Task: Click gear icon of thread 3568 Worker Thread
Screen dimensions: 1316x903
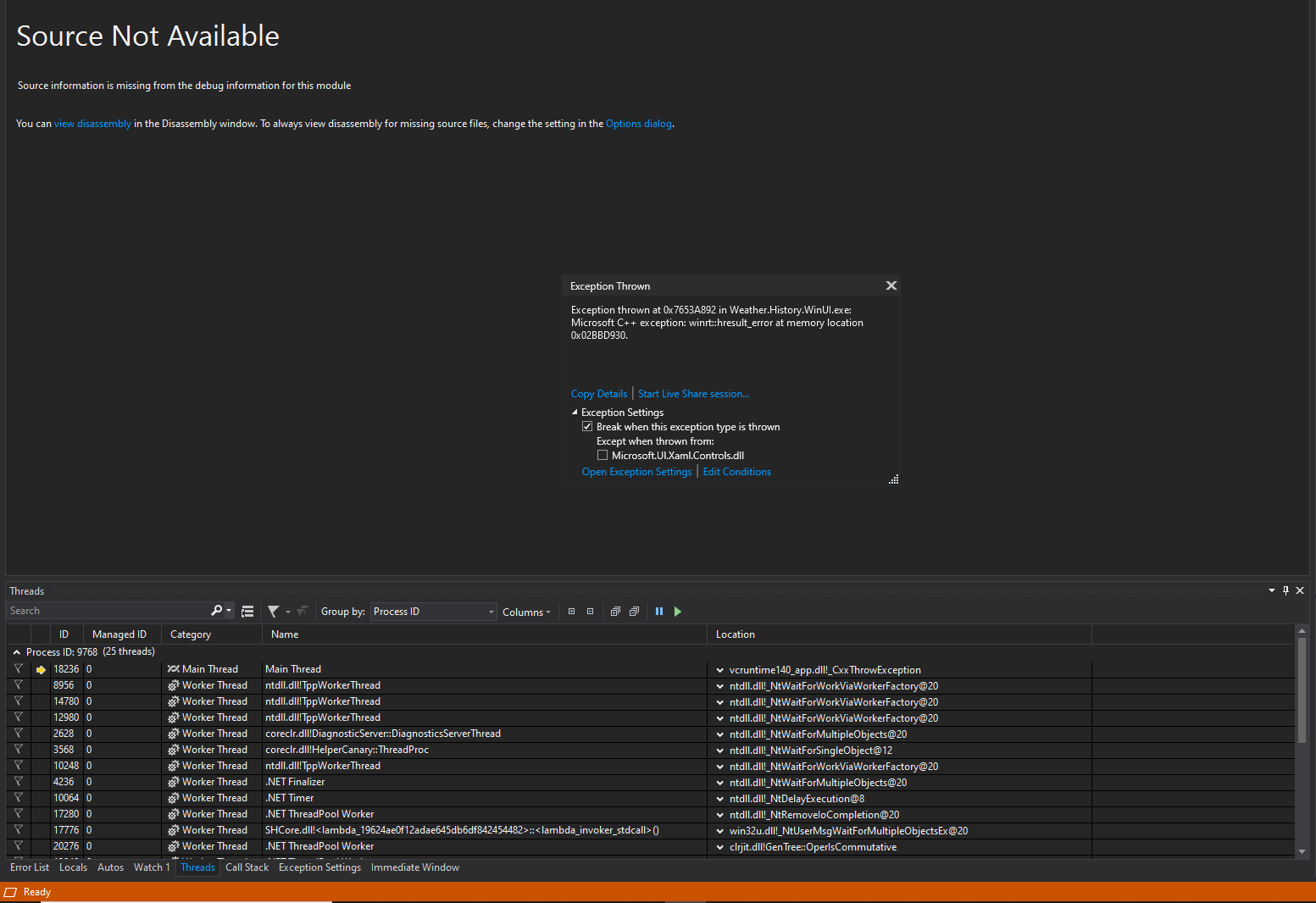Action: tap(174, 750)
